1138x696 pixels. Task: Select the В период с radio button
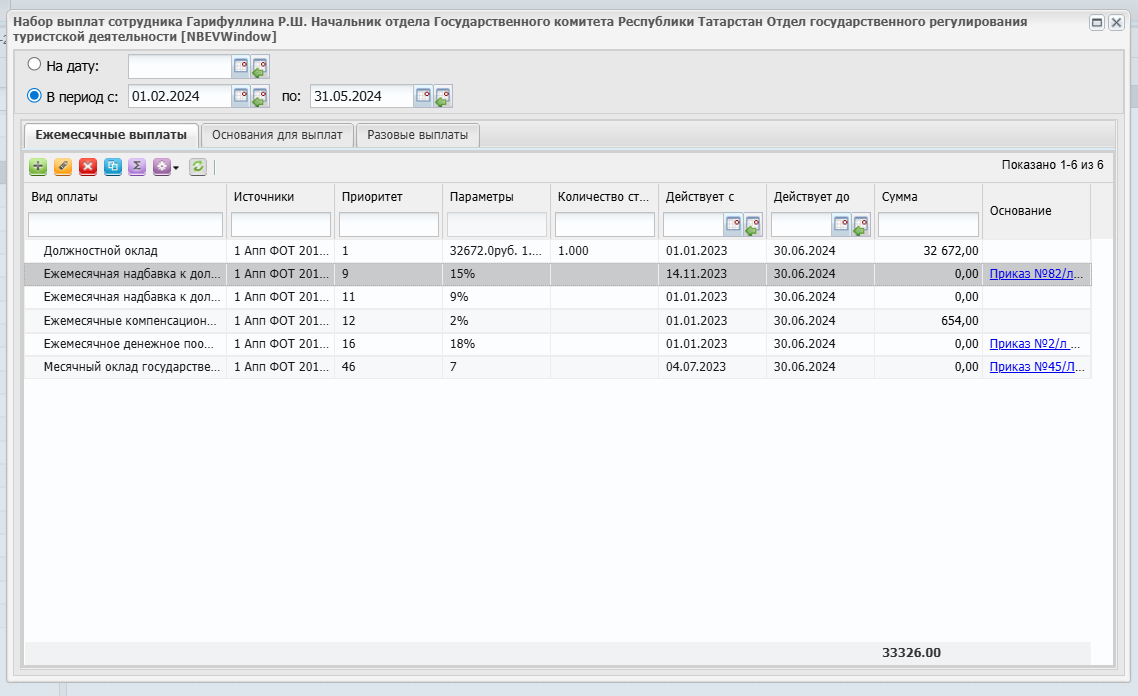tap(34, 95)
